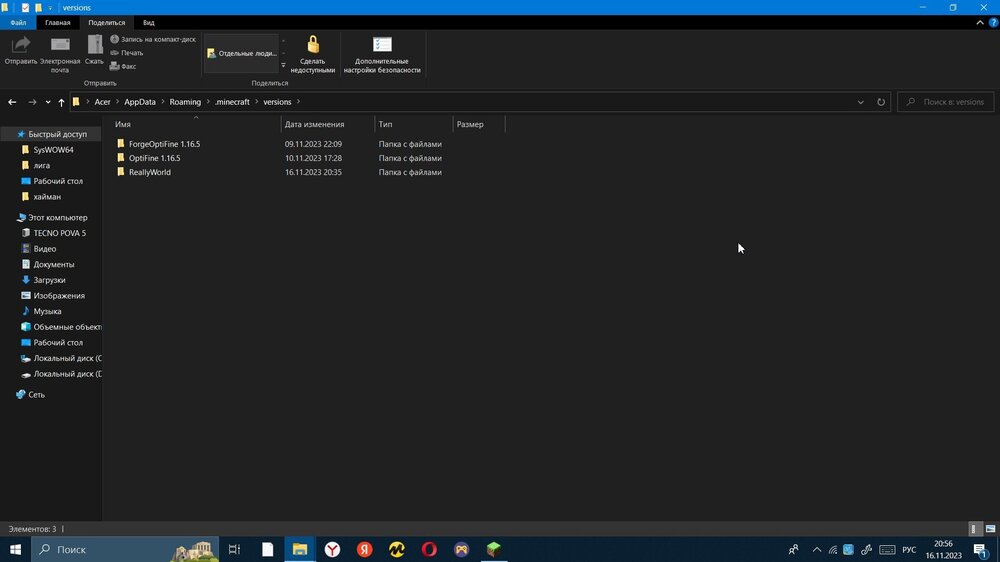Click AppData in the address path
Viewport: 1000px width, 562px height.
[140, 102]
